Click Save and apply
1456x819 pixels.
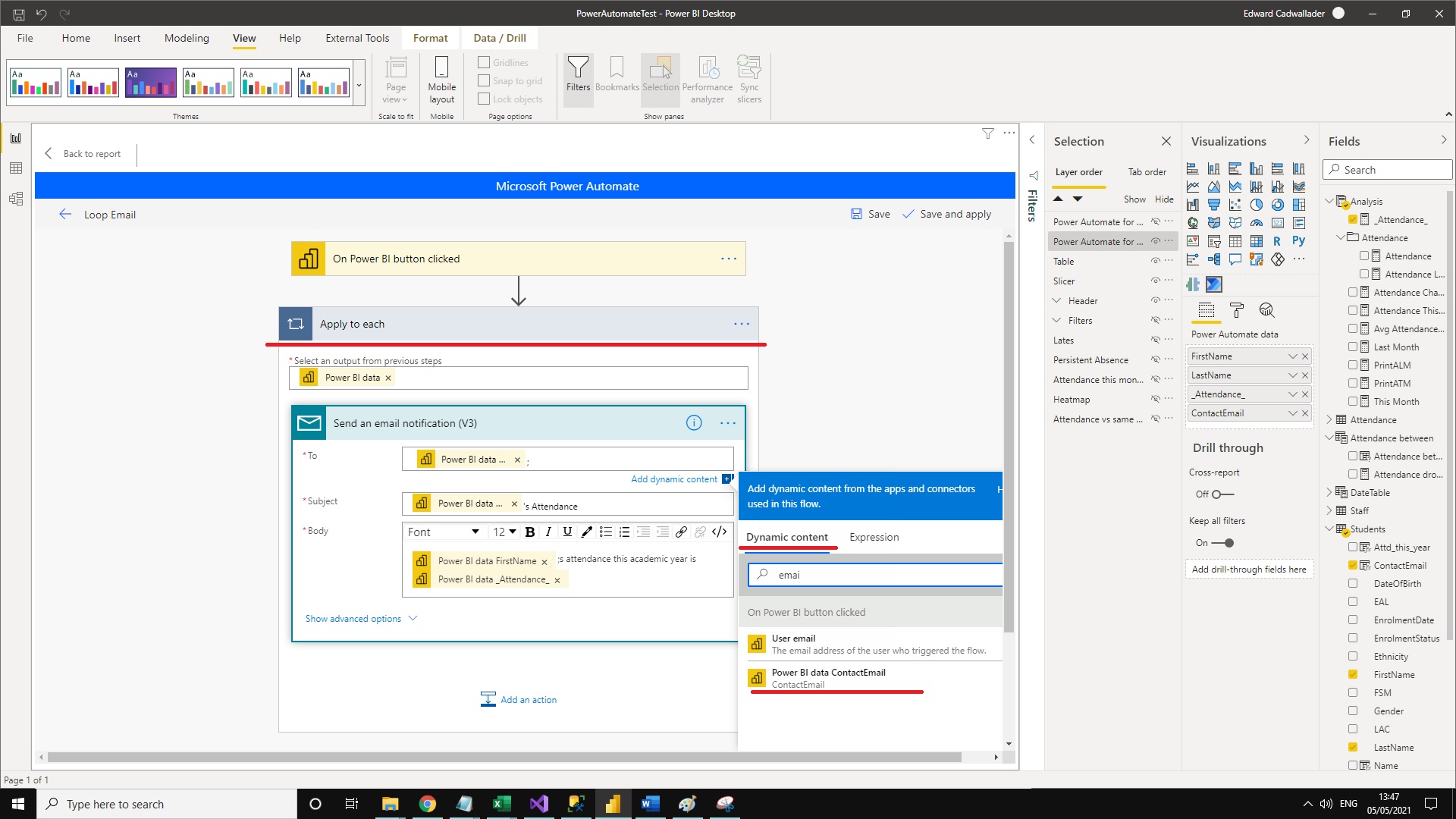[x=946, y=215]
